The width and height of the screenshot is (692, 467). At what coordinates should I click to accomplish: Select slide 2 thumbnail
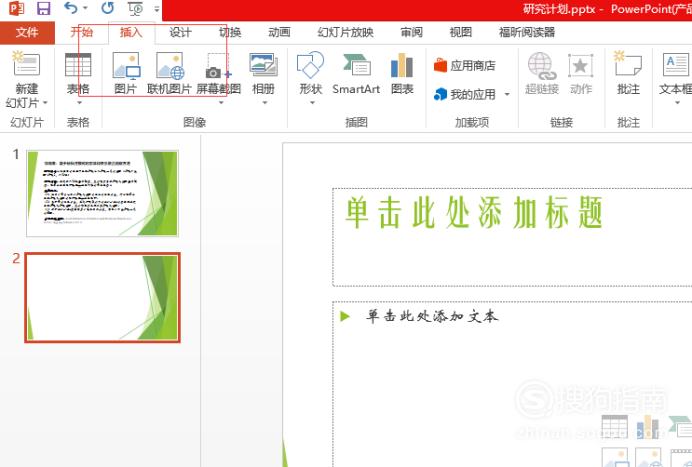(x=102, y=298)
